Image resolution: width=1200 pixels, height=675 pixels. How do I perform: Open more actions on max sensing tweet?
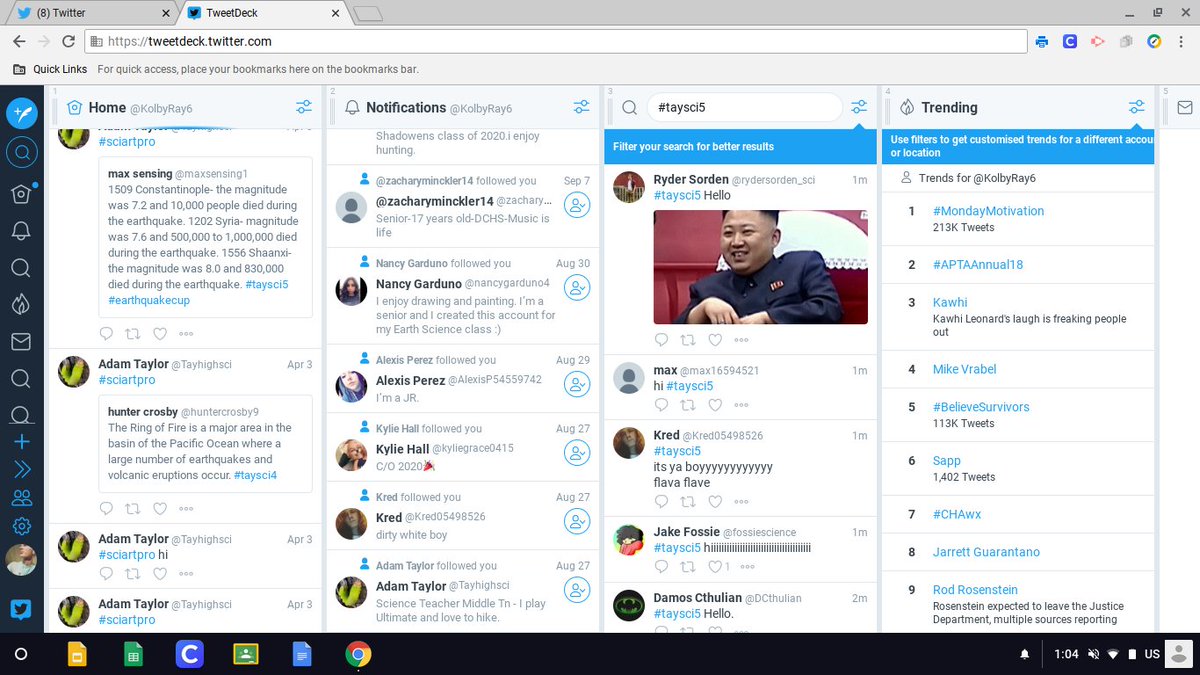pos(186,333)
